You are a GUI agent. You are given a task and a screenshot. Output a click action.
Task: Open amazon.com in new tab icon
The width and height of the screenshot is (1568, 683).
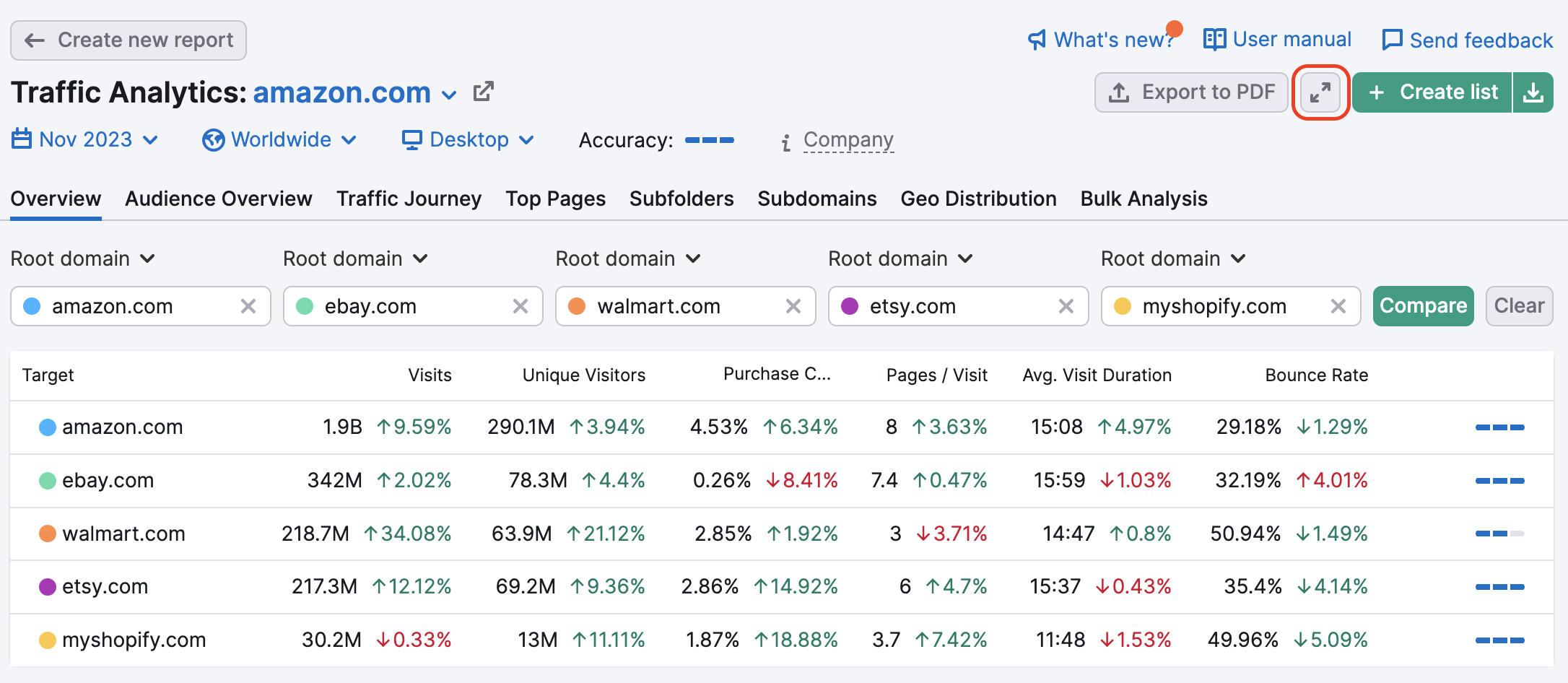click(x=483, y=92)
